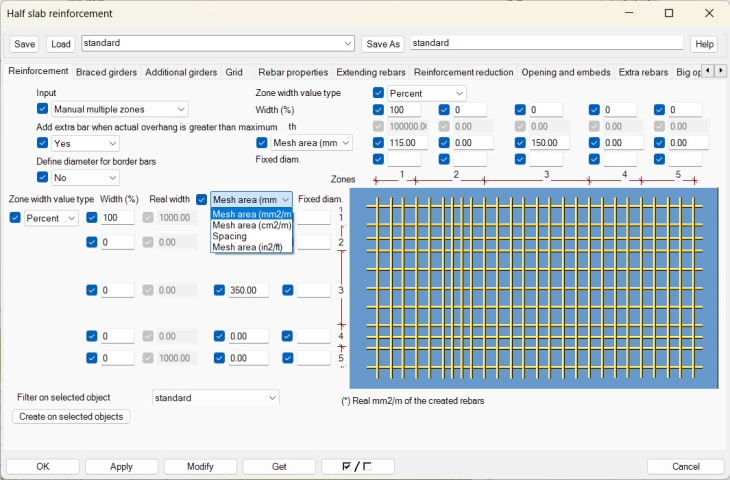Click the check/uncheck all toggle button

(358, 467)
